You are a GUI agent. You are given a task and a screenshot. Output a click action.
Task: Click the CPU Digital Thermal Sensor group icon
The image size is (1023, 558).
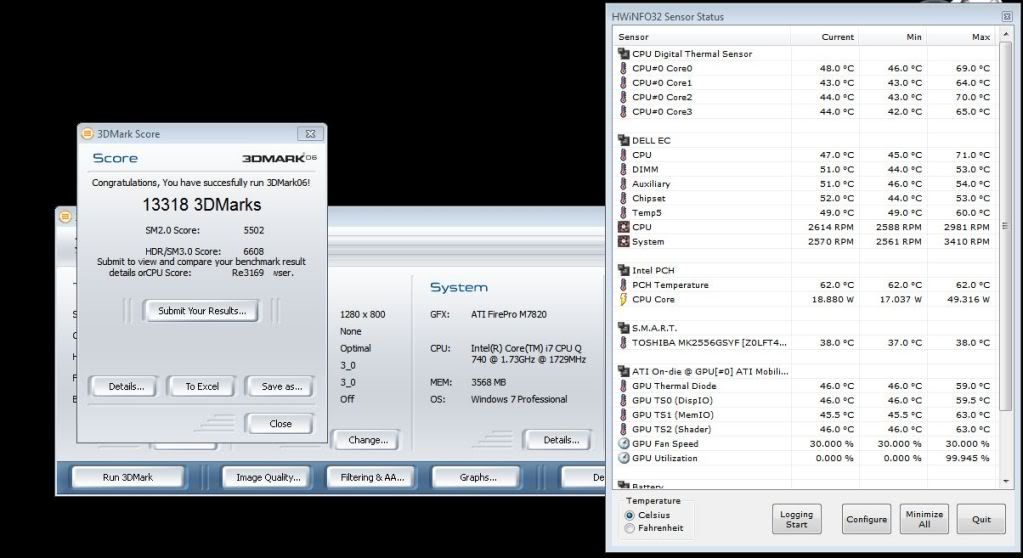click(623, 54)
